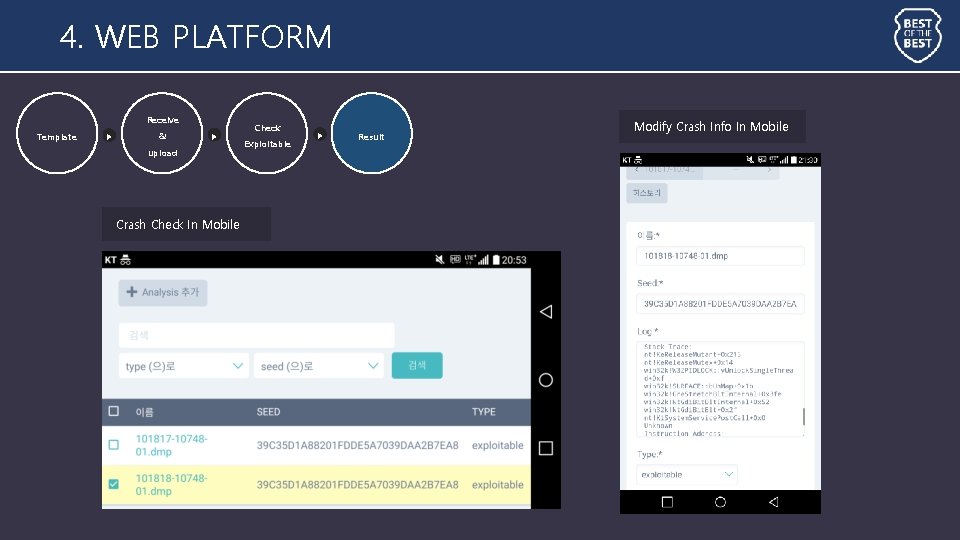960x540 pixels.
Task: Click seed value in 101818 row
Action: click(x=358, y=484)
